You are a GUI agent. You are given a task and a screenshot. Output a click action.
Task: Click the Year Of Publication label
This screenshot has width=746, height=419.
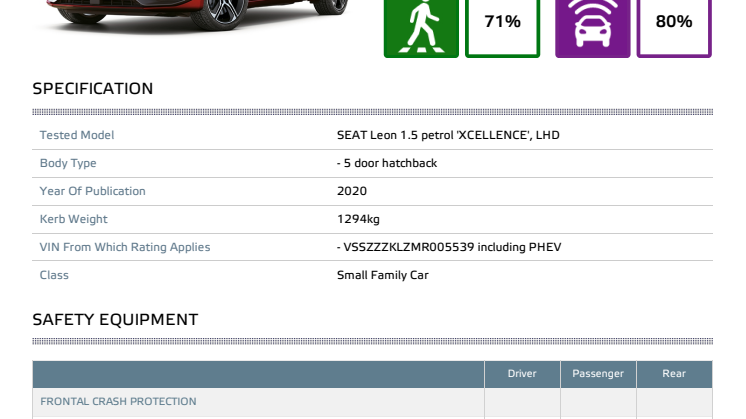(92, 191)
